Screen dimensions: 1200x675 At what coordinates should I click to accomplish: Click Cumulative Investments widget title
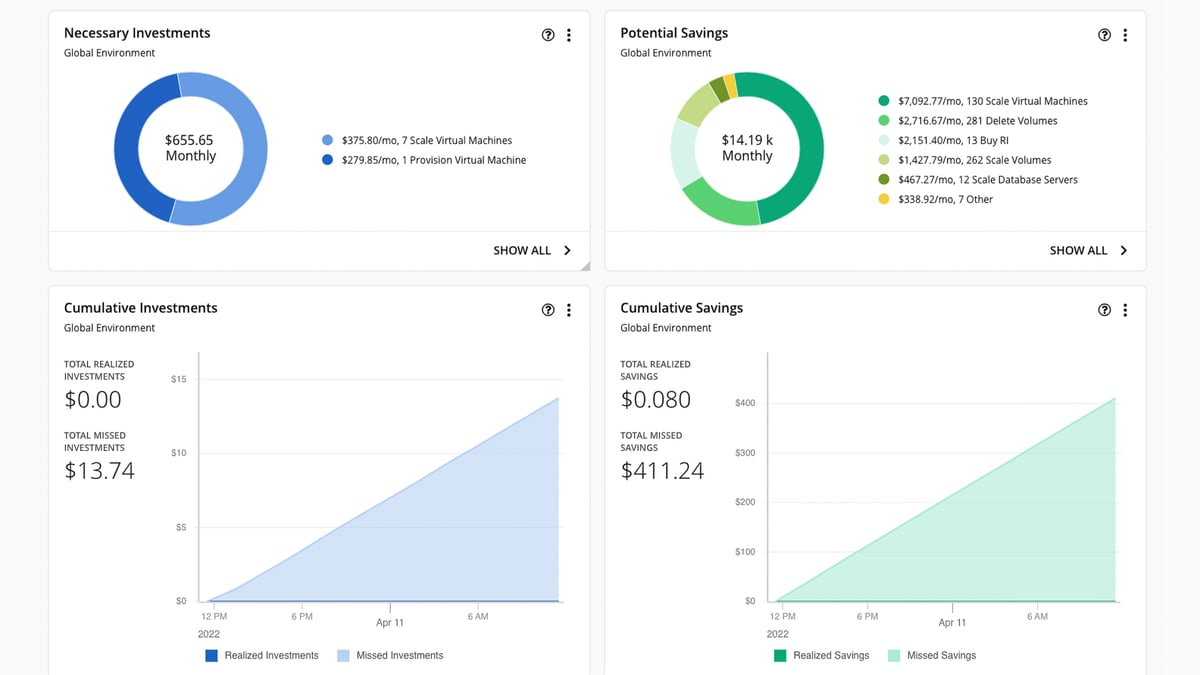(x=141, y=308)
